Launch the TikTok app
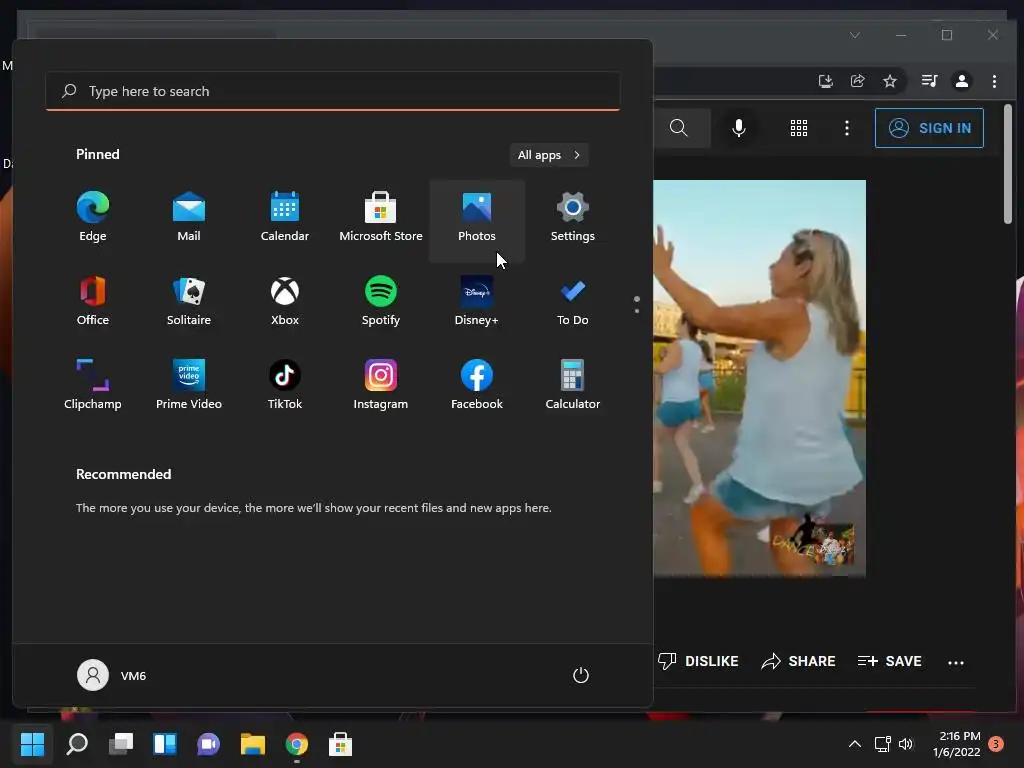Image resolution: width=1024 pixels, height=768 pixels. (285, 386)
